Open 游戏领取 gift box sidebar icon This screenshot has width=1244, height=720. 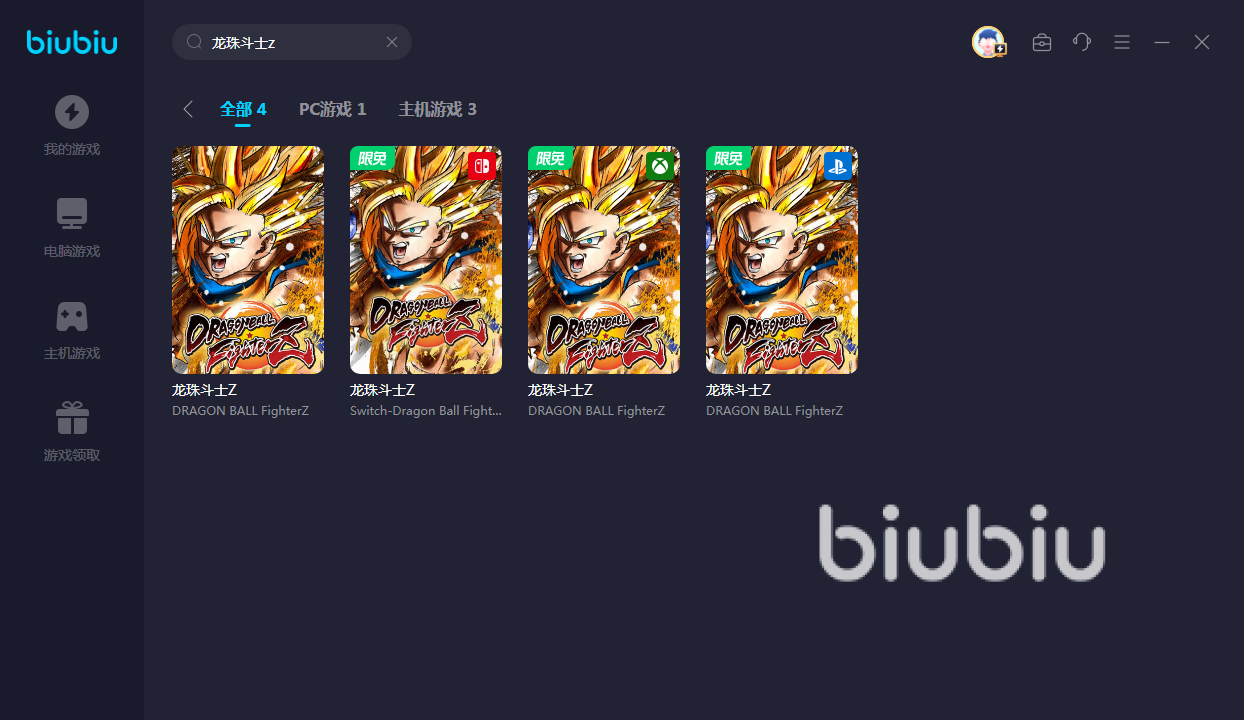click(72, 418)
